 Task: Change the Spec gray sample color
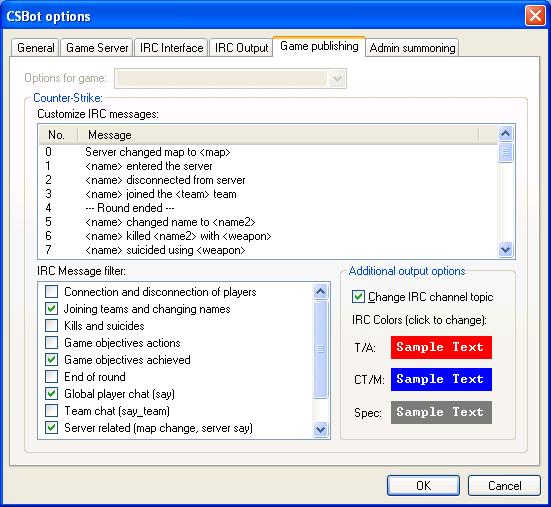[x=441, y=412]
